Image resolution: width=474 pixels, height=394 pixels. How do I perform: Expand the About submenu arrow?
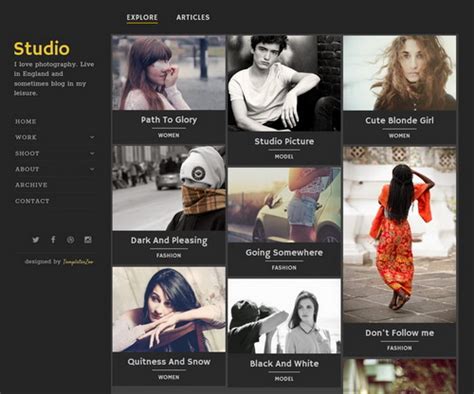(92, 169)
